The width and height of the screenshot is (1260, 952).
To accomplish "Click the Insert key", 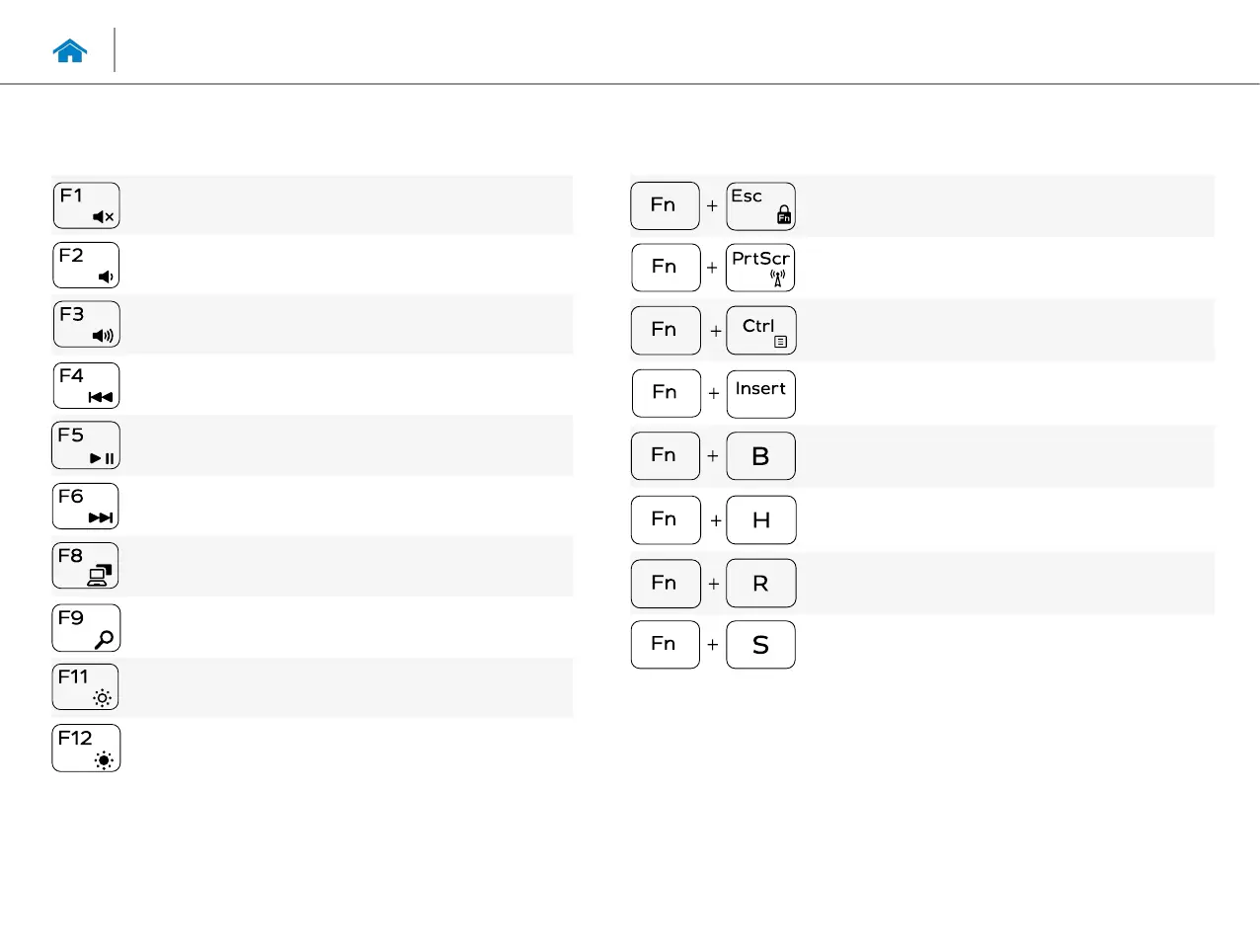I will [761, 394].
